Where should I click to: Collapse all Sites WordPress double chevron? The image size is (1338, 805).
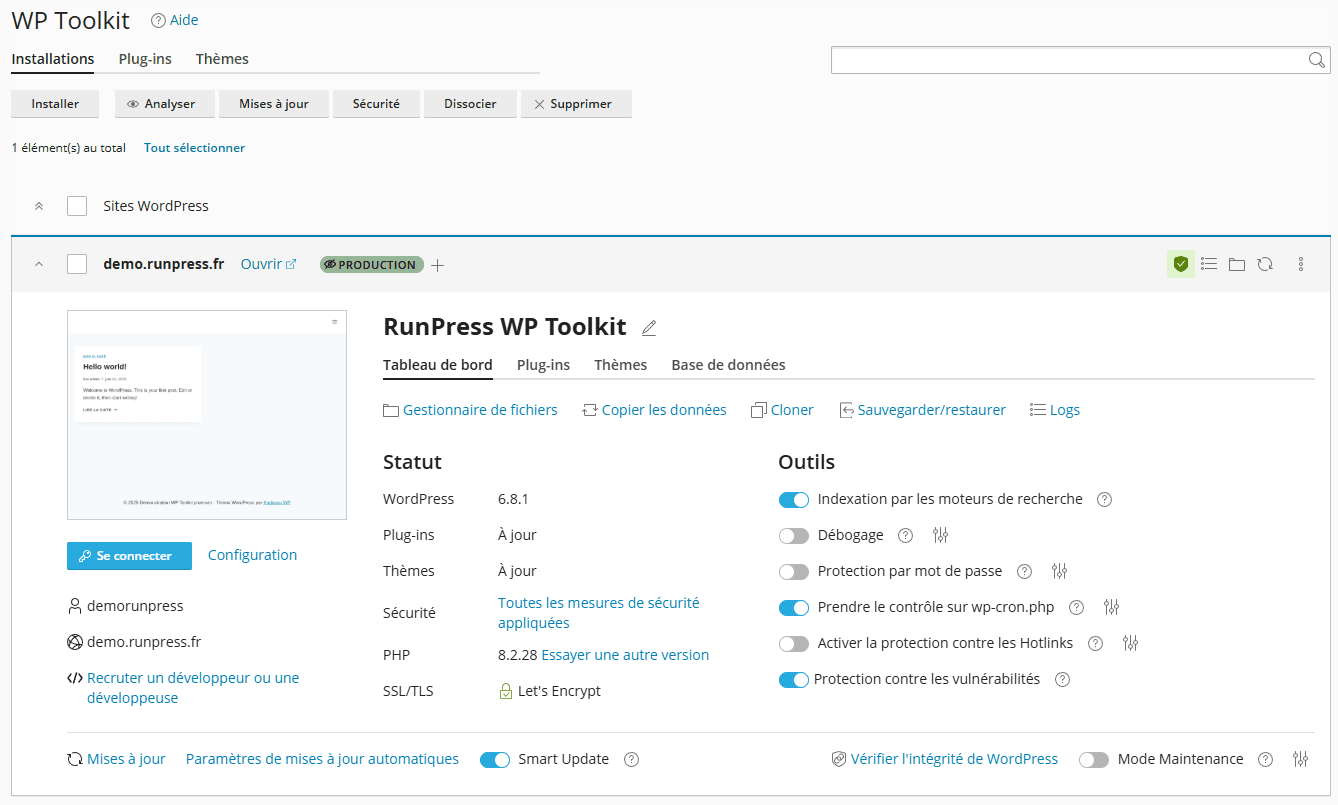(x=39, y=206)
